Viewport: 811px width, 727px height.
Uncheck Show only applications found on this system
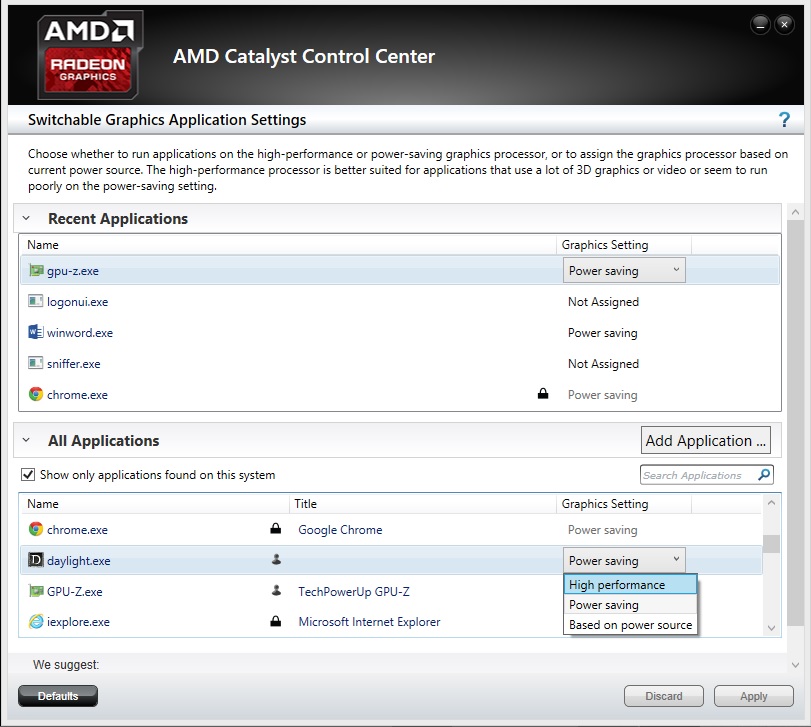[x=28, y=475]
